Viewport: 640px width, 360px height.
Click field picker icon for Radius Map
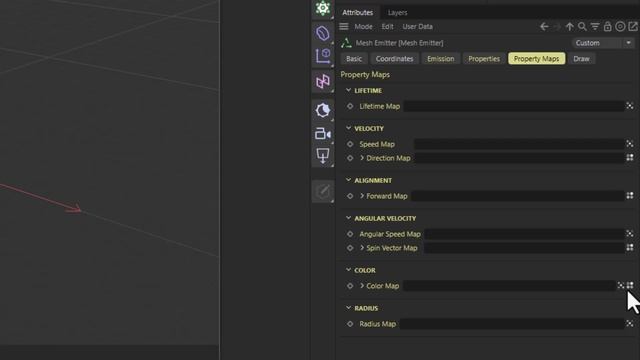coord(630,324)
